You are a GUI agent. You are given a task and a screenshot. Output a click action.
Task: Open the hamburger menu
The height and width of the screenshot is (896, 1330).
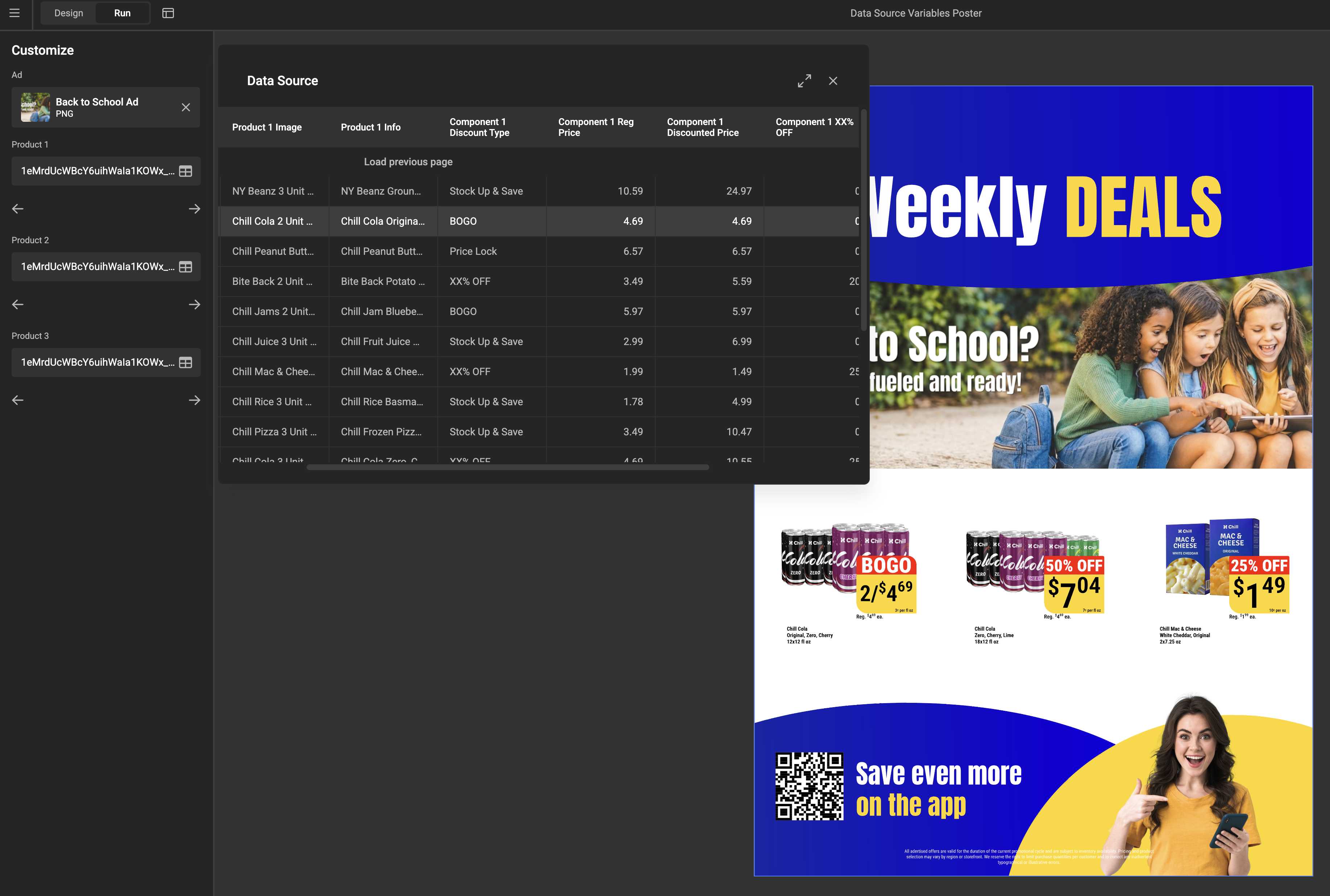click(15, 13)
